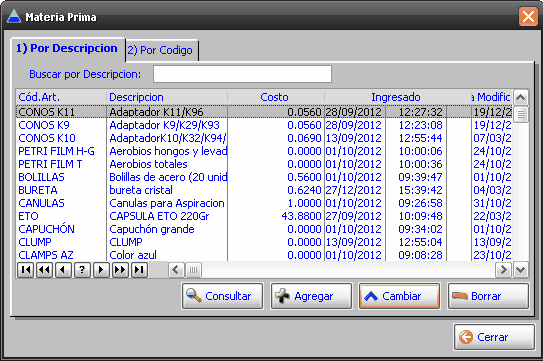Click description Canulas para Aspiracion
543x361 pixels.
[x=167, y=203]
